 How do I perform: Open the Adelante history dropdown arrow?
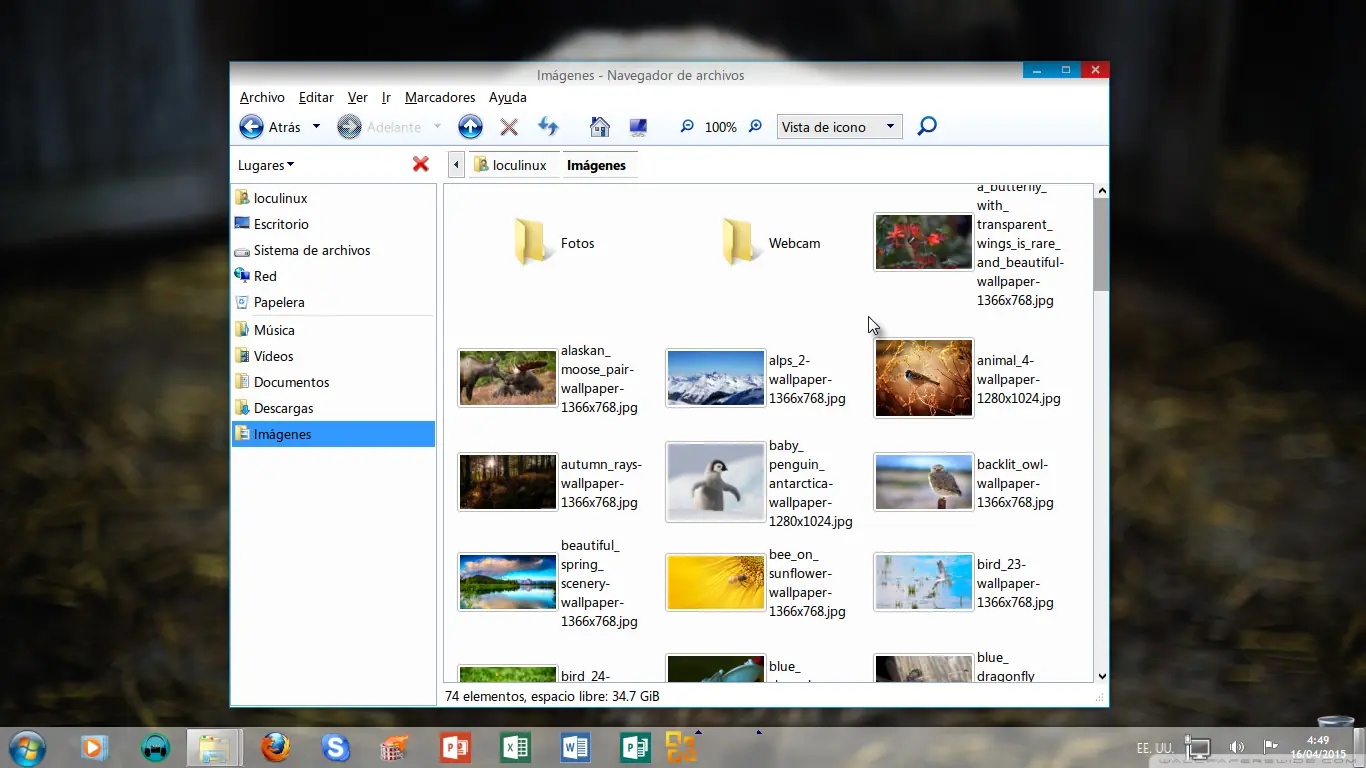point(437,127)
